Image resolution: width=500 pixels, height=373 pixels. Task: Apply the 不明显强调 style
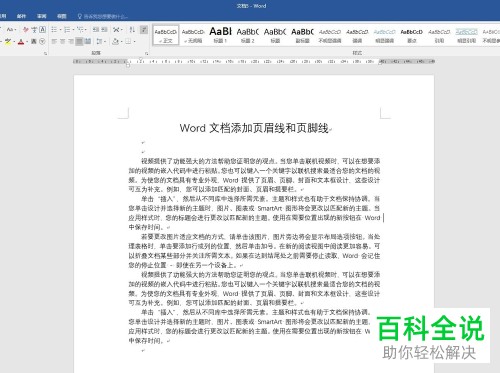point(330,35)
